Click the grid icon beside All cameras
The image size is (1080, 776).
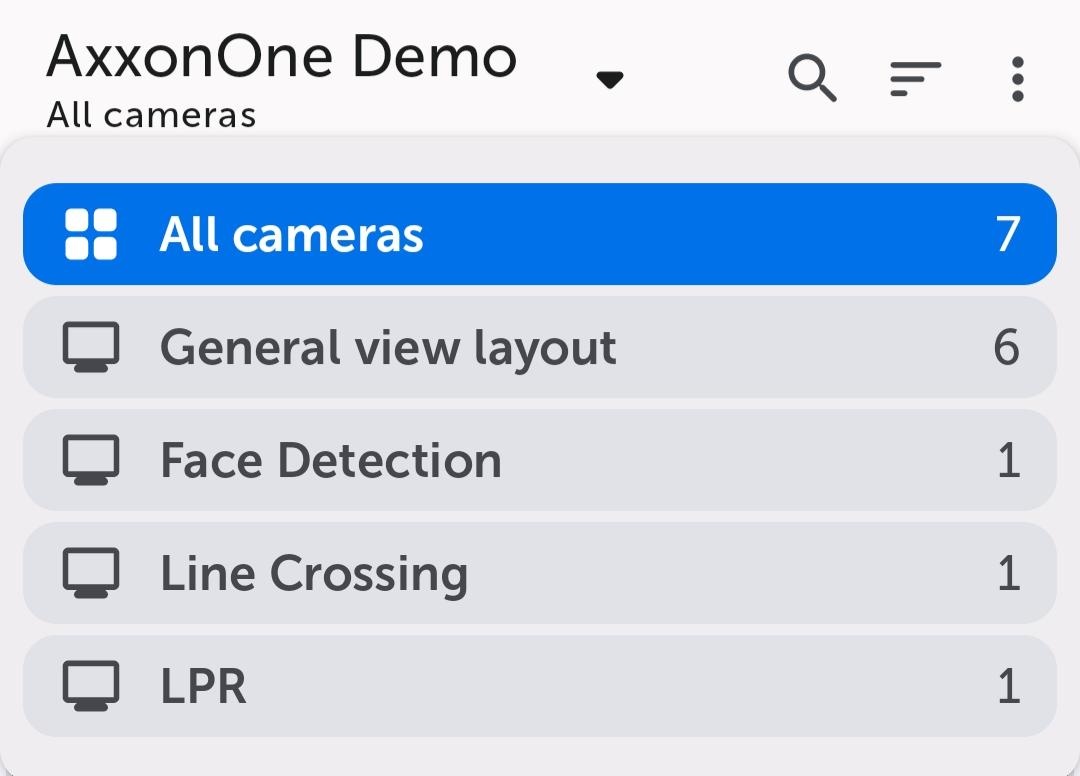click(x=91, y=235)
